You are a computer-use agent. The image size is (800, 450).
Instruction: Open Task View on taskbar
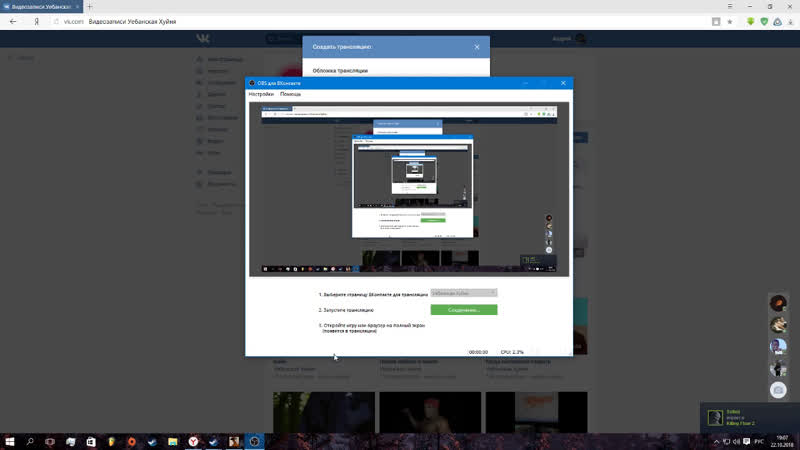pyautogui.click(x=50, y=442)
